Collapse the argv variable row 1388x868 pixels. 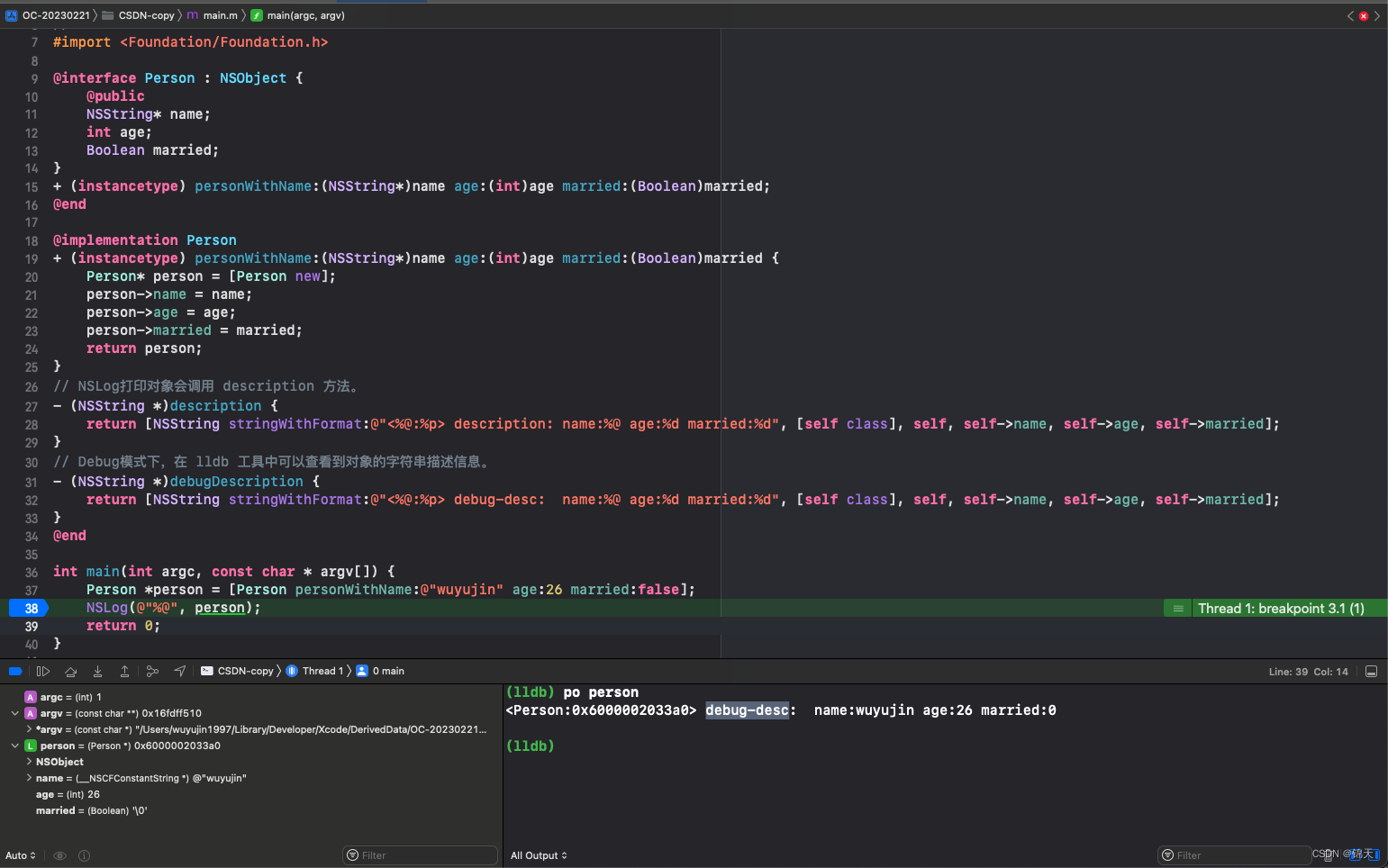coord(14,713)
